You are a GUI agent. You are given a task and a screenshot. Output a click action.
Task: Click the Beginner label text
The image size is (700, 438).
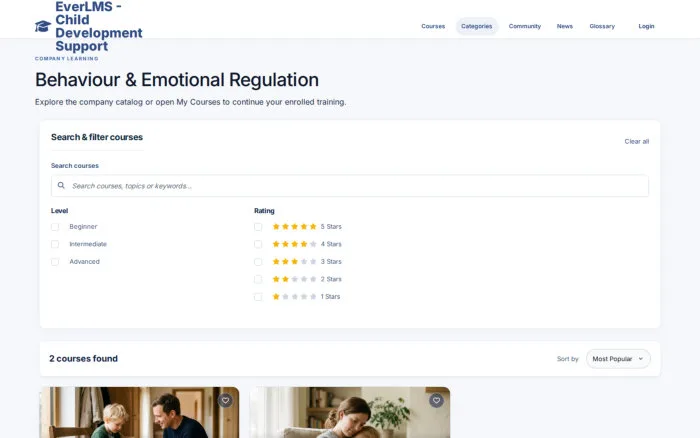point(83,227)
